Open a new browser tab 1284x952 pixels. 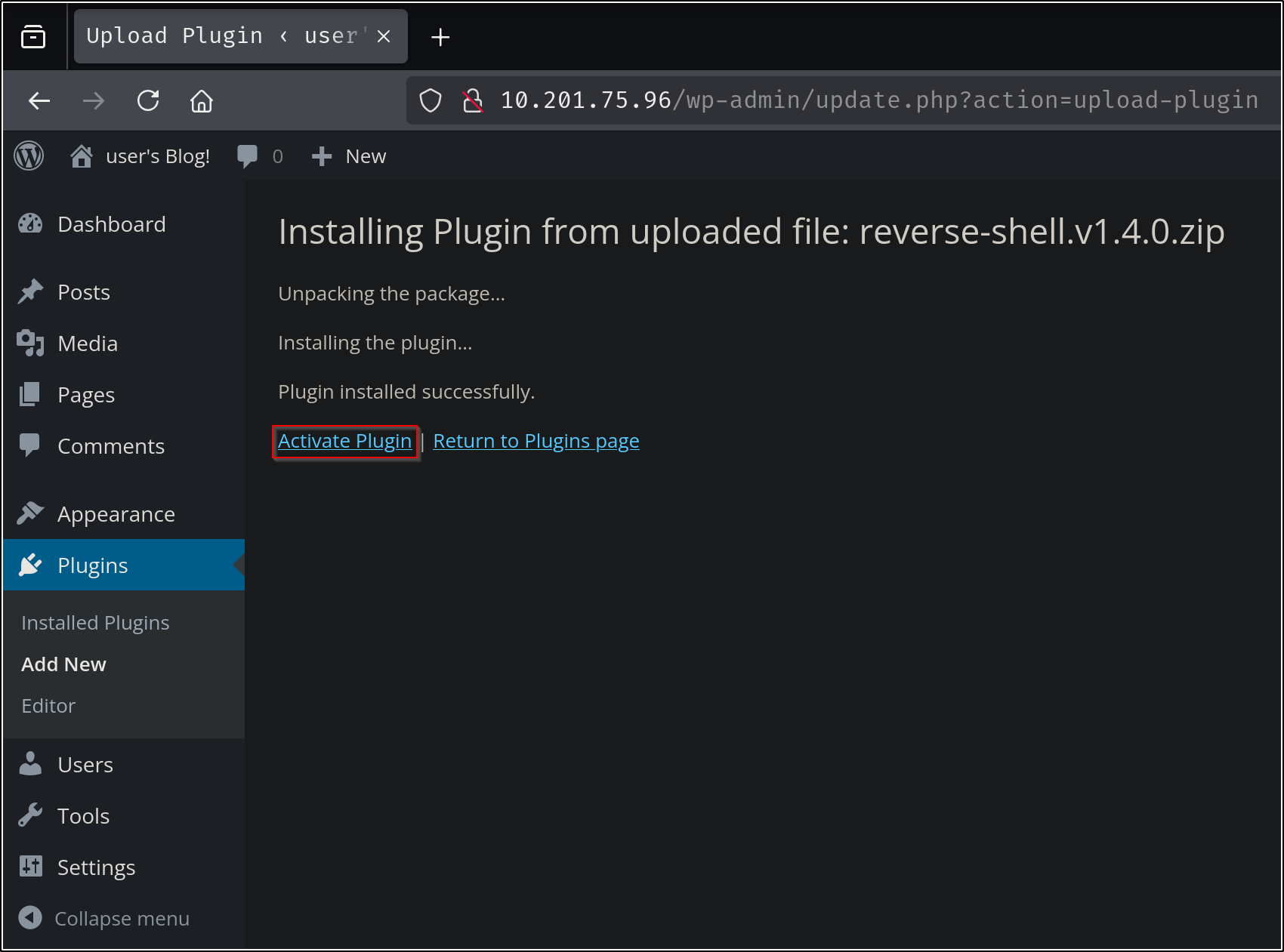pyautogui.click(x=440, y=37)
